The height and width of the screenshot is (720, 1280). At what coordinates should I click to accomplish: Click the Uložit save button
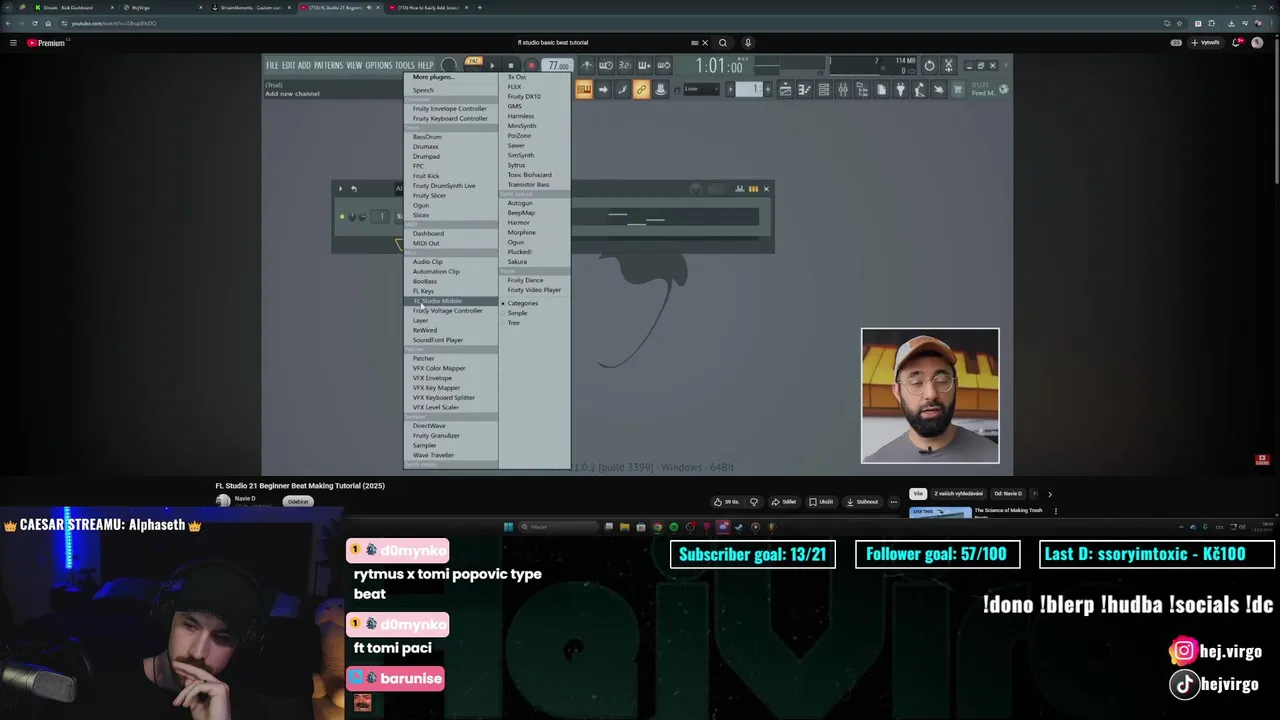pyautogui.click(x=822, y=502)
